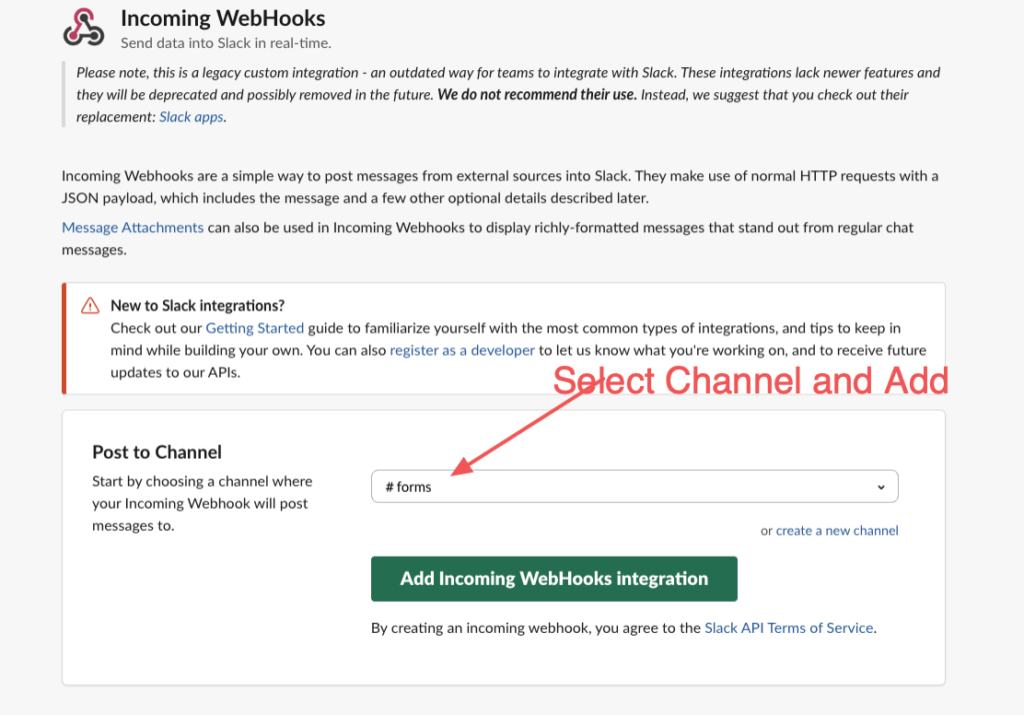The height and width of the screenshot is (715, 1024).
Task: Follow the register as a developer link
Action: pos(462,350)
